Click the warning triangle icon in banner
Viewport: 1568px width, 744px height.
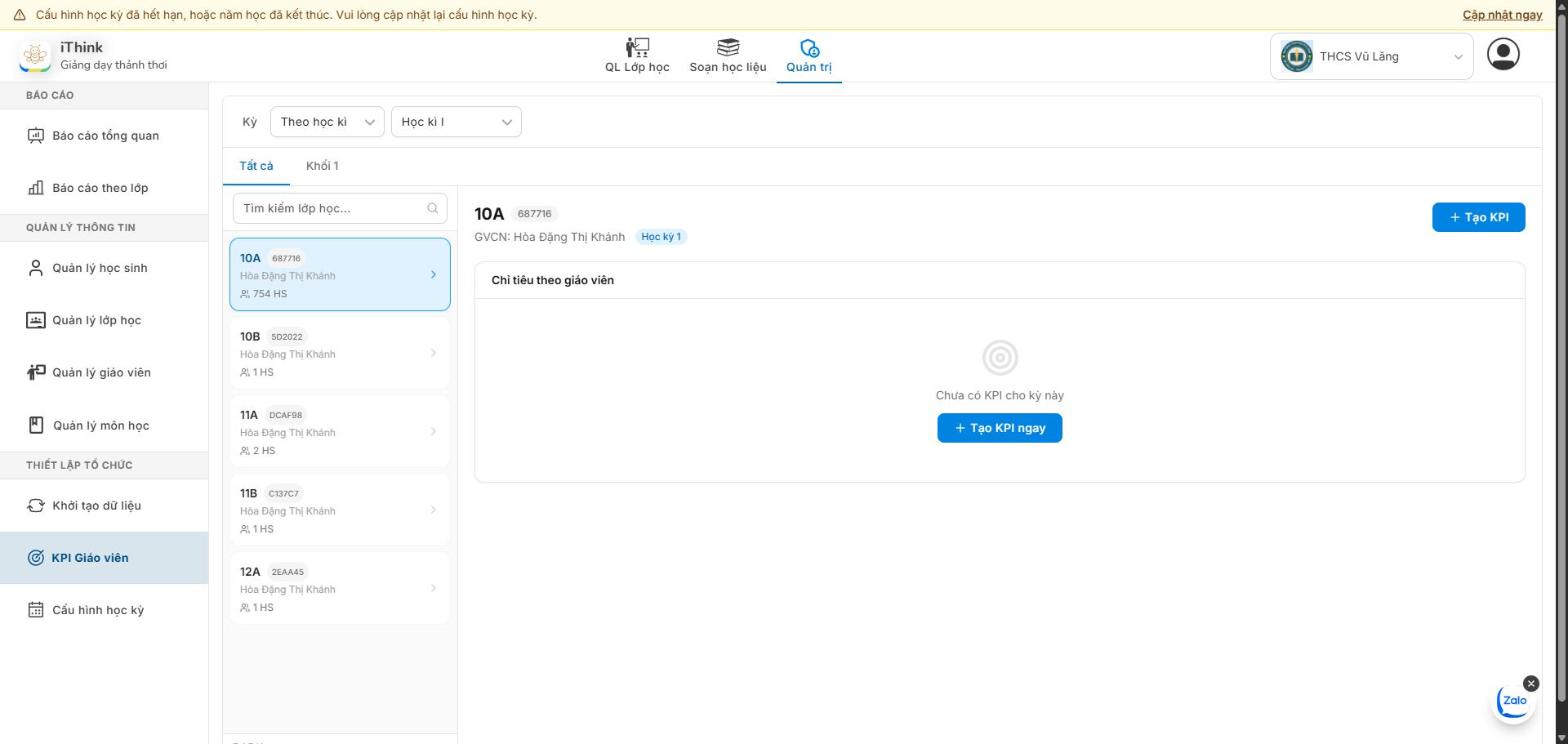19,15
